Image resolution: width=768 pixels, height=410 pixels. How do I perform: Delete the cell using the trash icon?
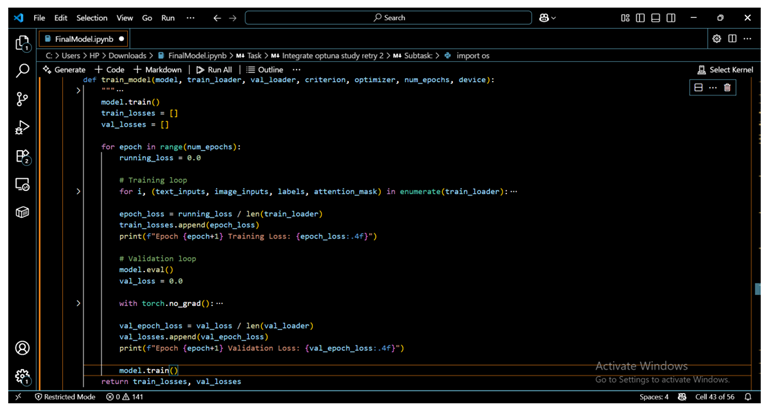coord(727,88)
